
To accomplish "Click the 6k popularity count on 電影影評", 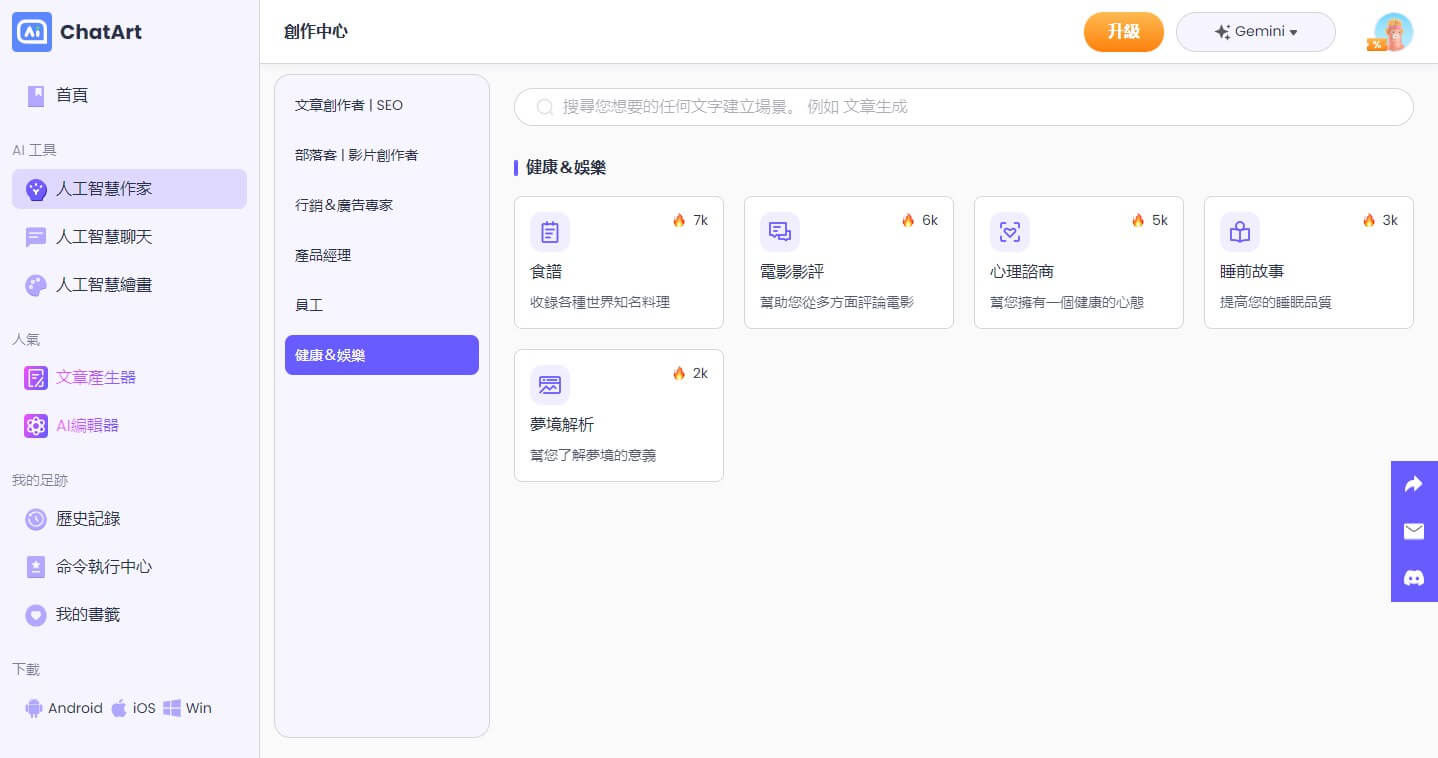I will [930, 220].
